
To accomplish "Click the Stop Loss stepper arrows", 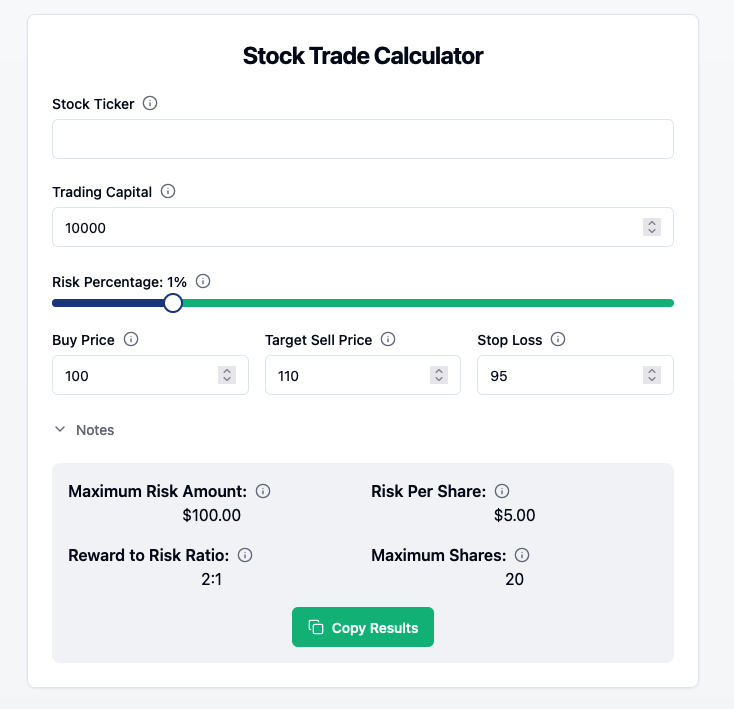I will point(652,375).
